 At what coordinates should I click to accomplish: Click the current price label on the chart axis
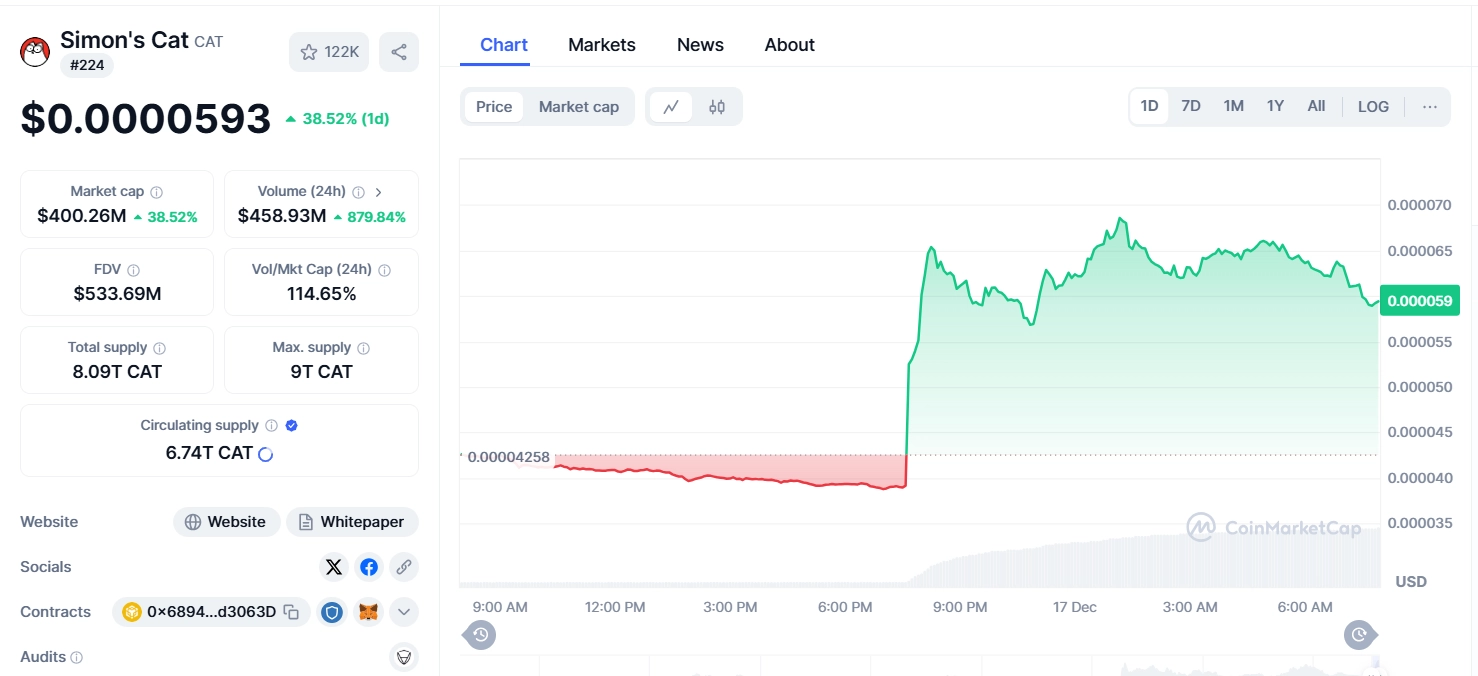click(x=1419, y=300)
